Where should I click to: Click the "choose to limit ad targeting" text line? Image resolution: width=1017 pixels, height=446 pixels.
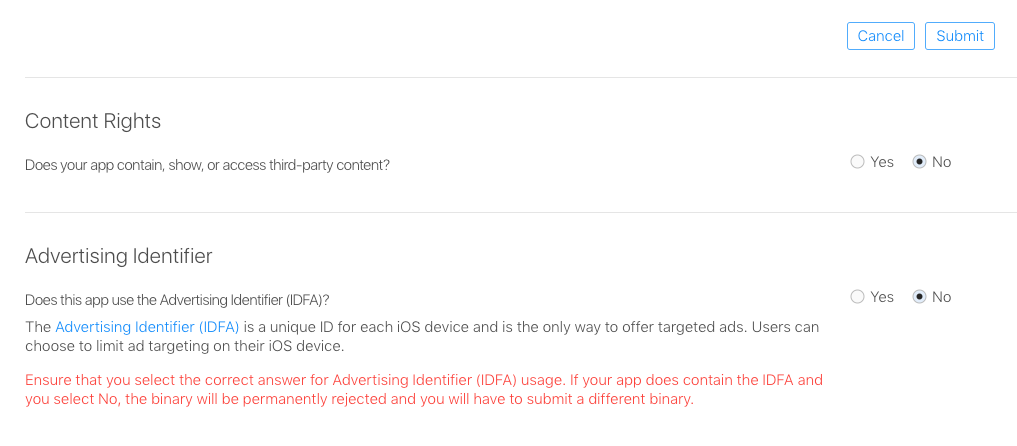click(184, 347)
